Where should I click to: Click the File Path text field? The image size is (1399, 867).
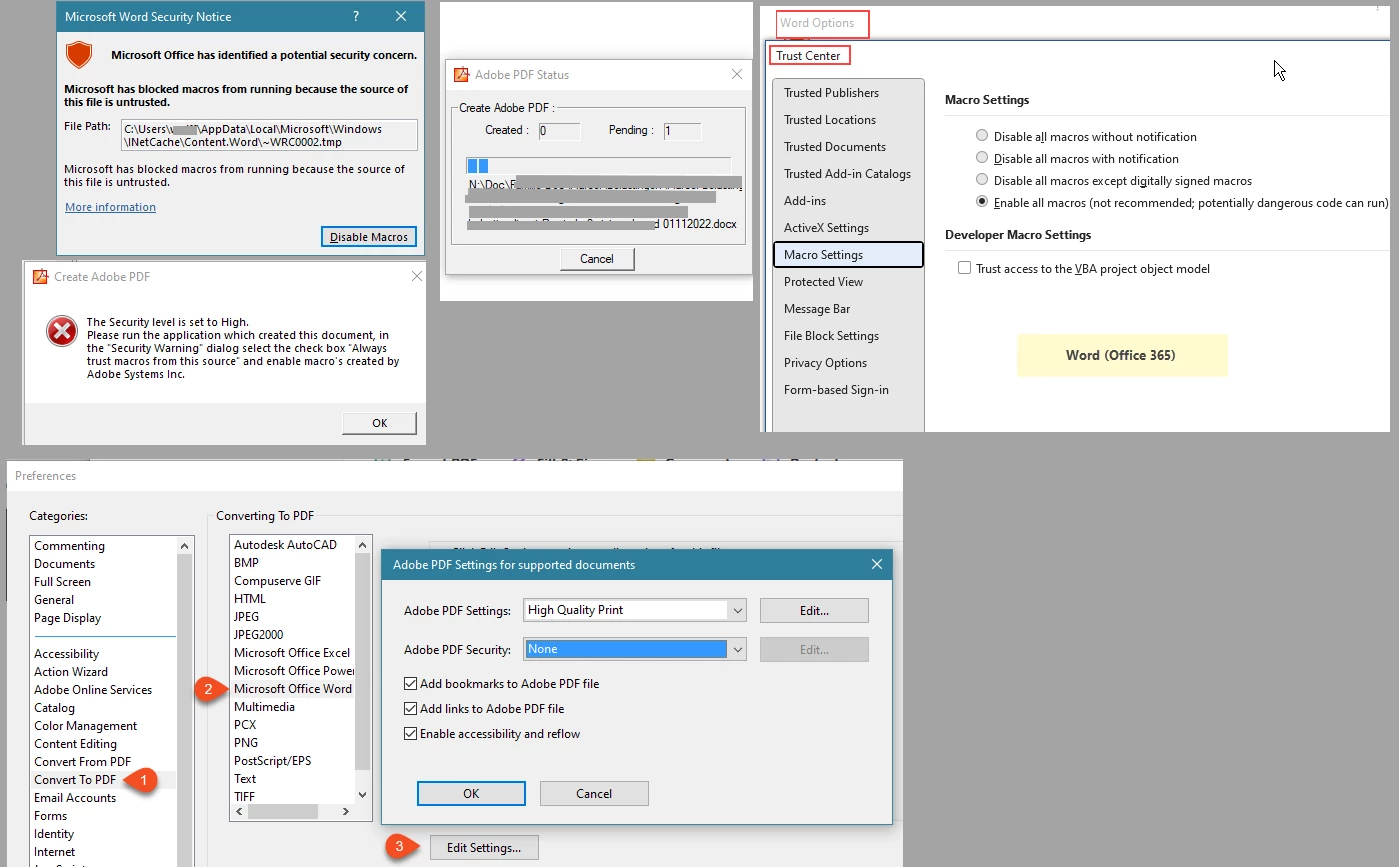point(268,135)
